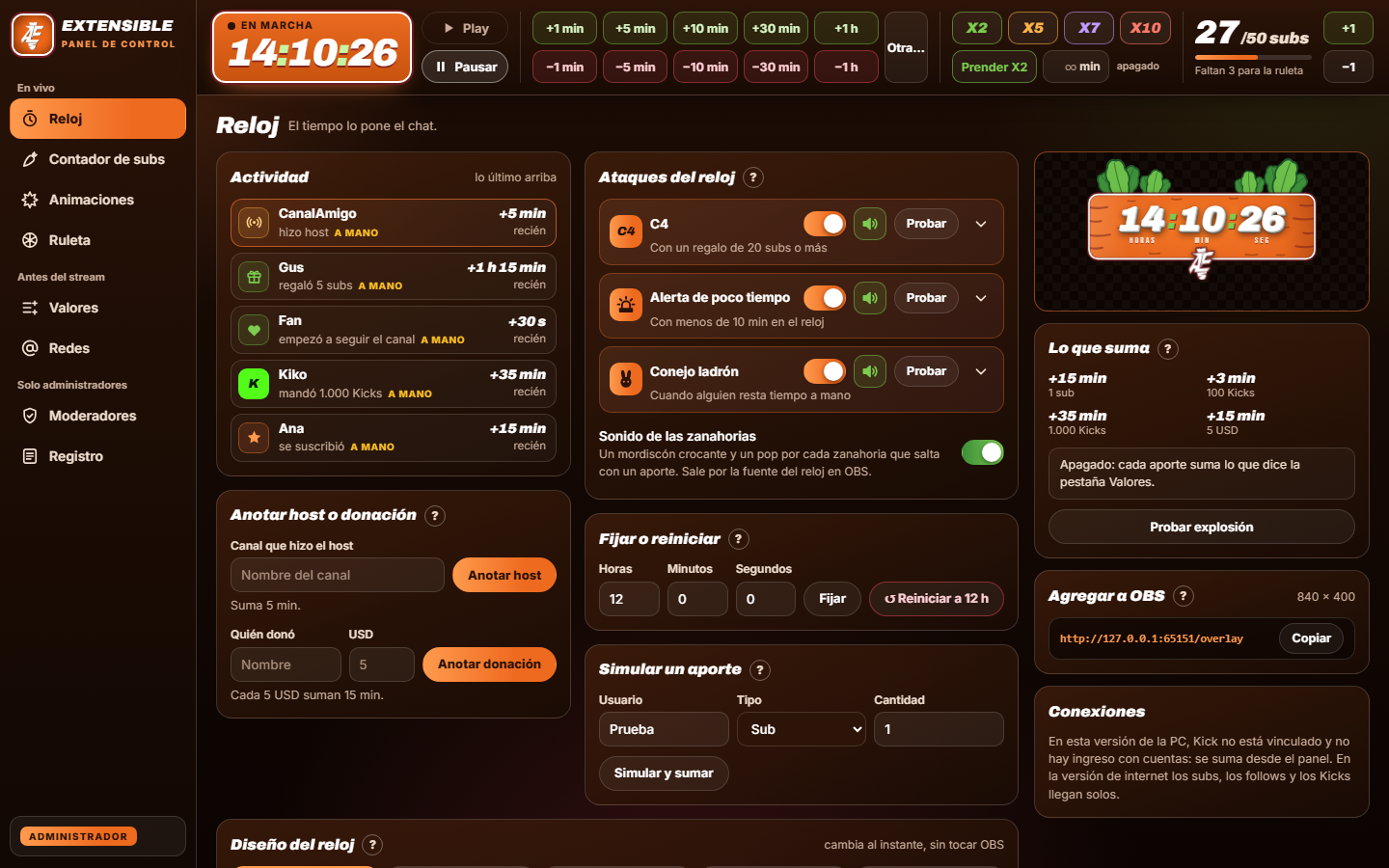The image size is (1389, 868).
Task: Click the Nombre del canal field
Action: coord(338,575)
